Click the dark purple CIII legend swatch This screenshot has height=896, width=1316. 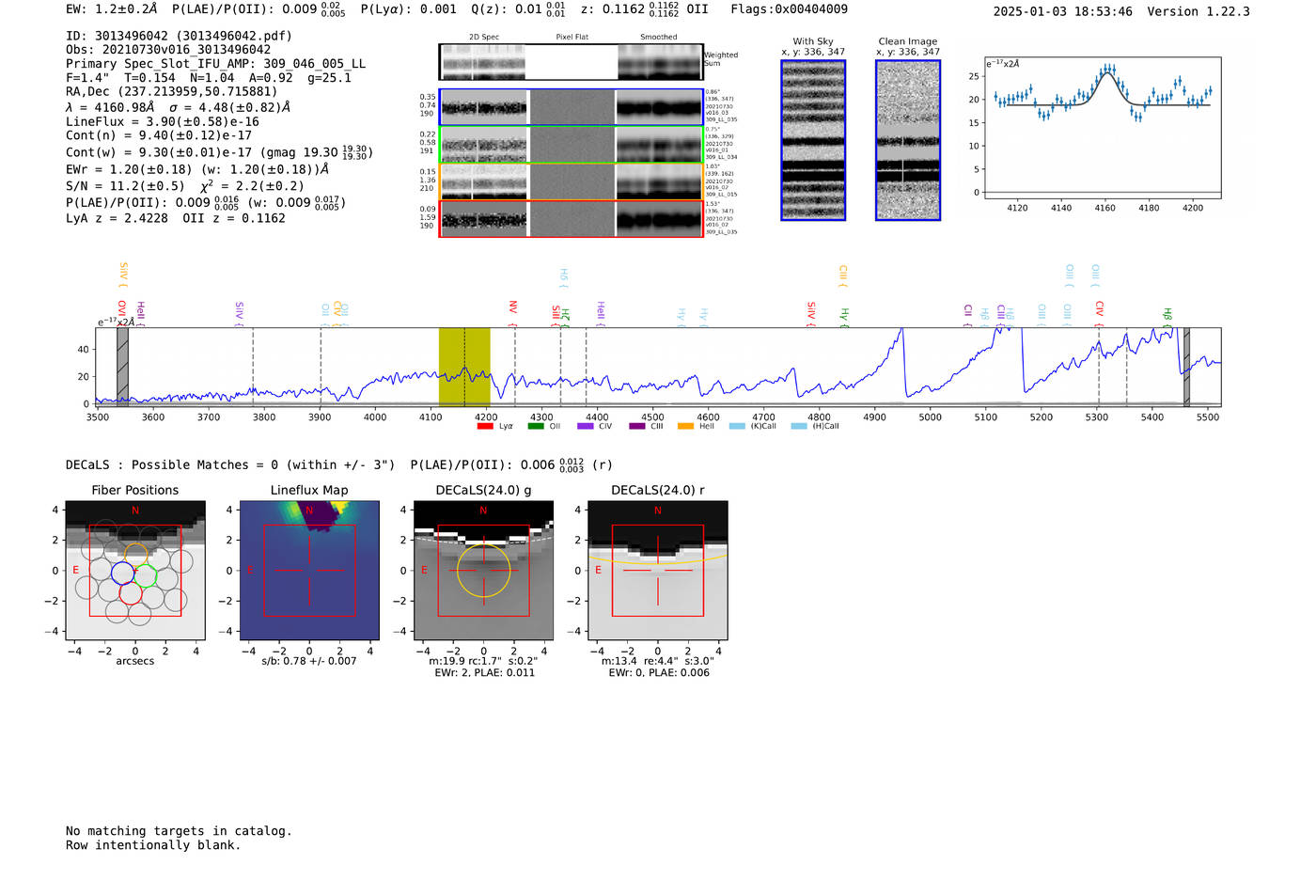tap(636, 426)
